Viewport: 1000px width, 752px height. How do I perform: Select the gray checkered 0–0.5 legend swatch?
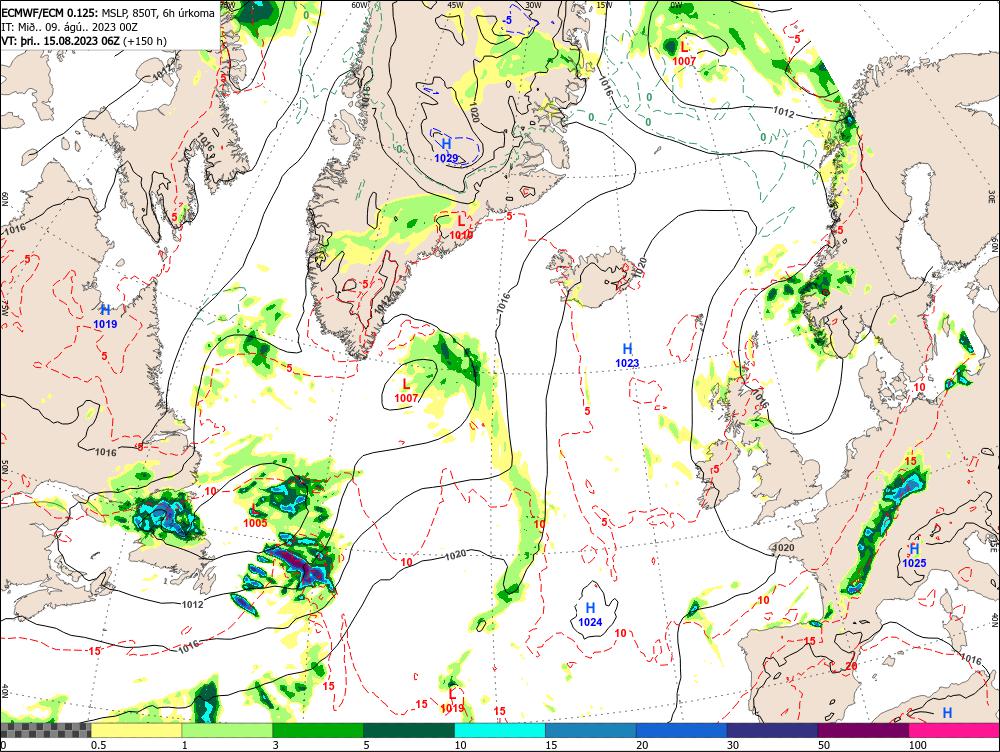(45, 730)
